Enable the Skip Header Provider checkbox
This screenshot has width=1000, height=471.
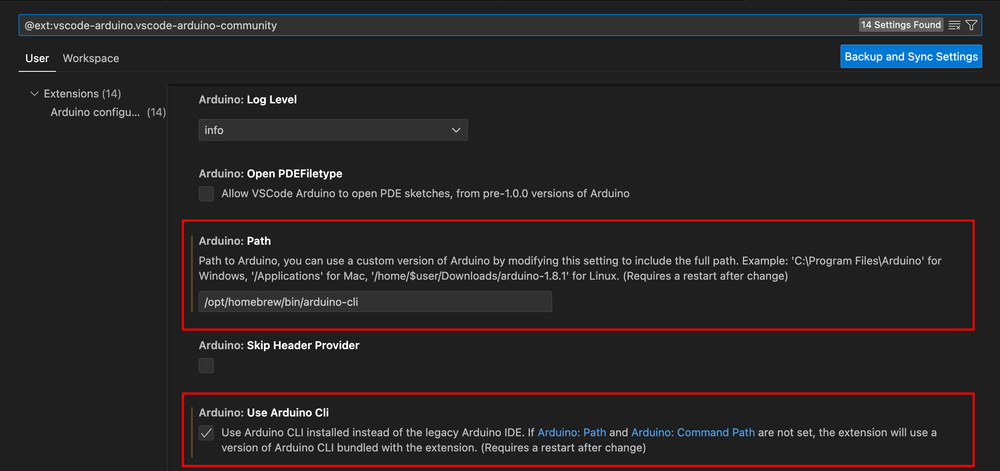[206, 366]
